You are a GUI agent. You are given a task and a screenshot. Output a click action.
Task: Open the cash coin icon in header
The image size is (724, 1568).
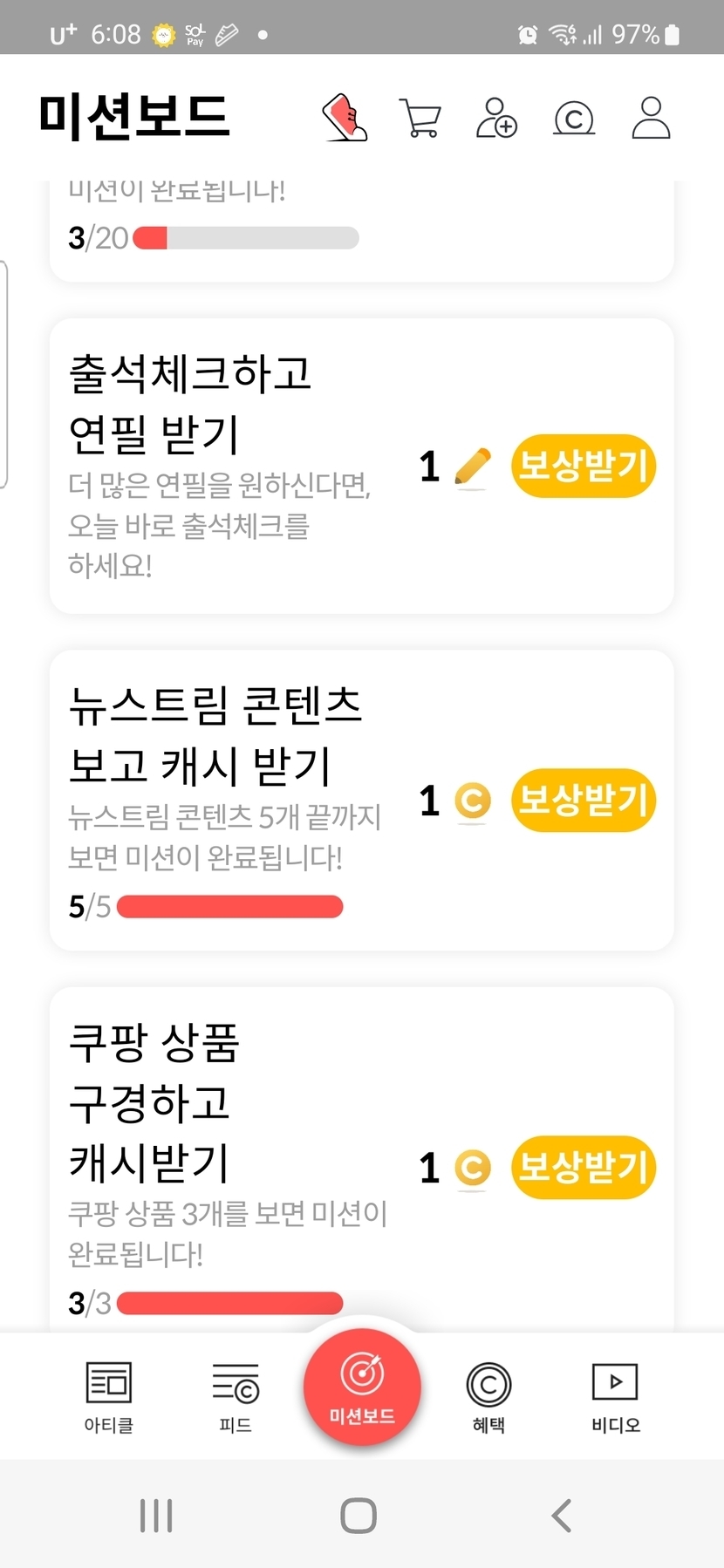coord(574,119)
